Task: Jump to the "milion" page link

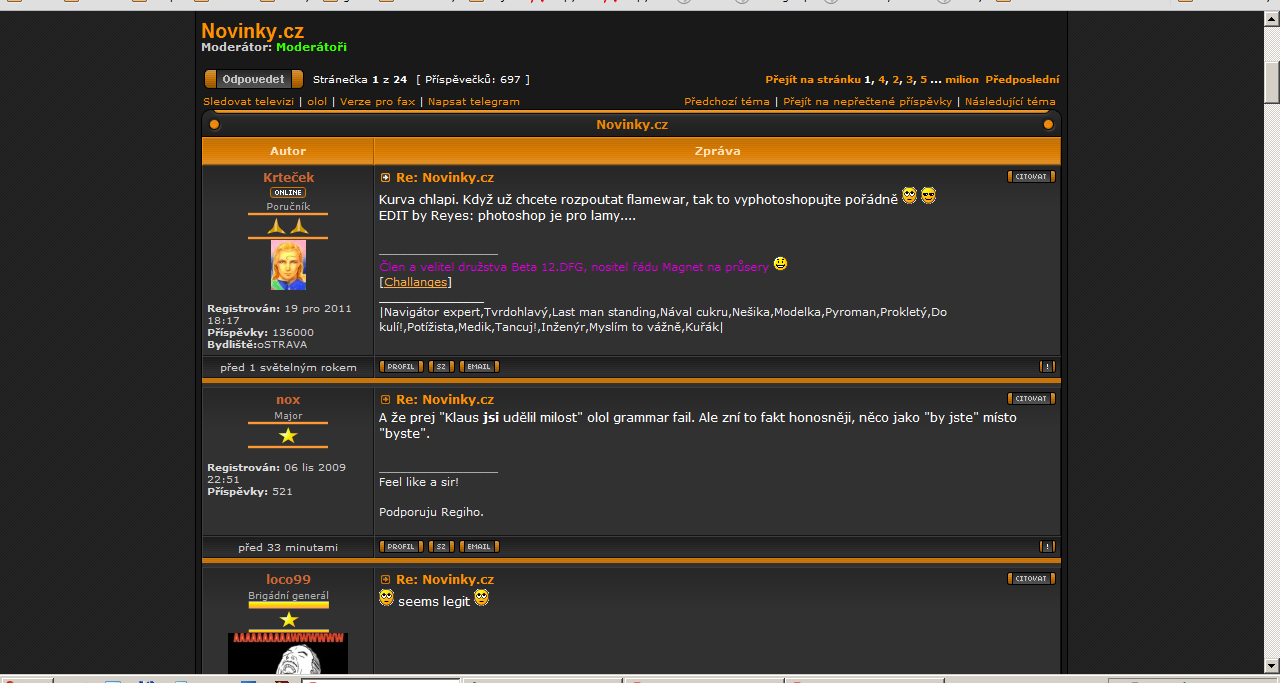Action: (962, 80)
